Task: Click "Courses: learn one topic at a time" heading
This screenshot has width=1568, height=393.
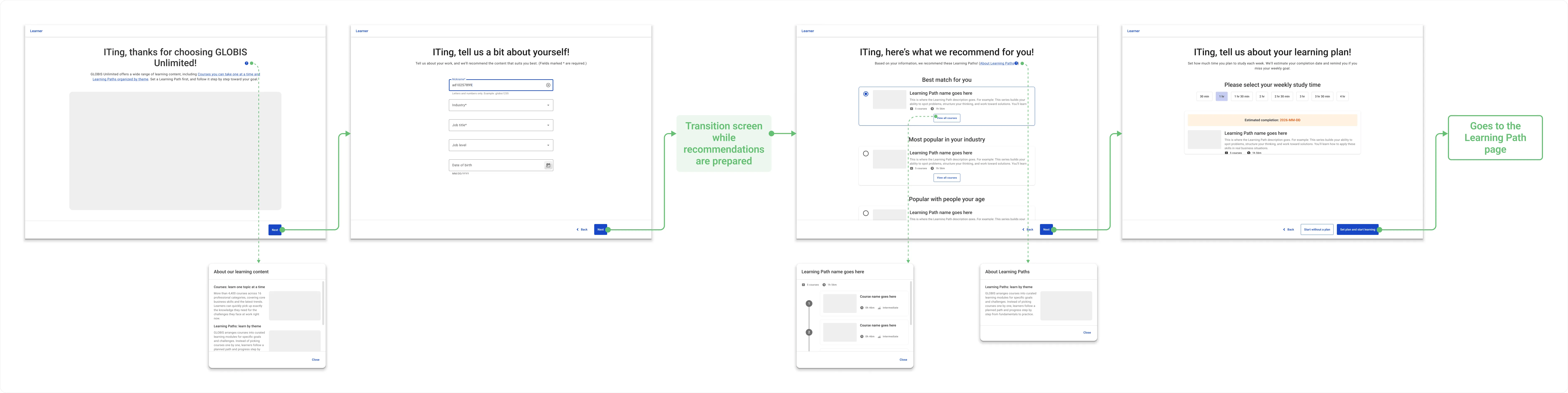Action: (x=239, y=287)
